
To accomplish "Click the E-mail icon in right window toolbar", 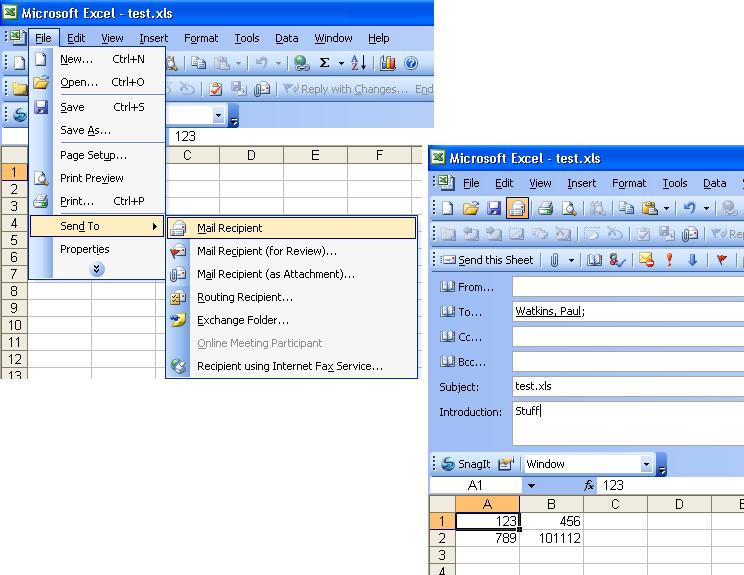I will coord(517,209).
